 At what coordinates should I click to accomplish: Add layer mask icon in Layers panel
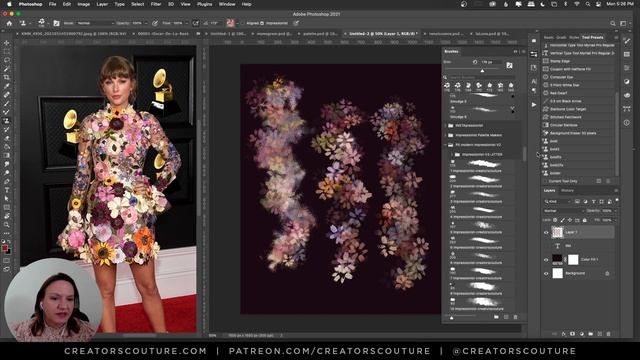(x=572, y=334)
